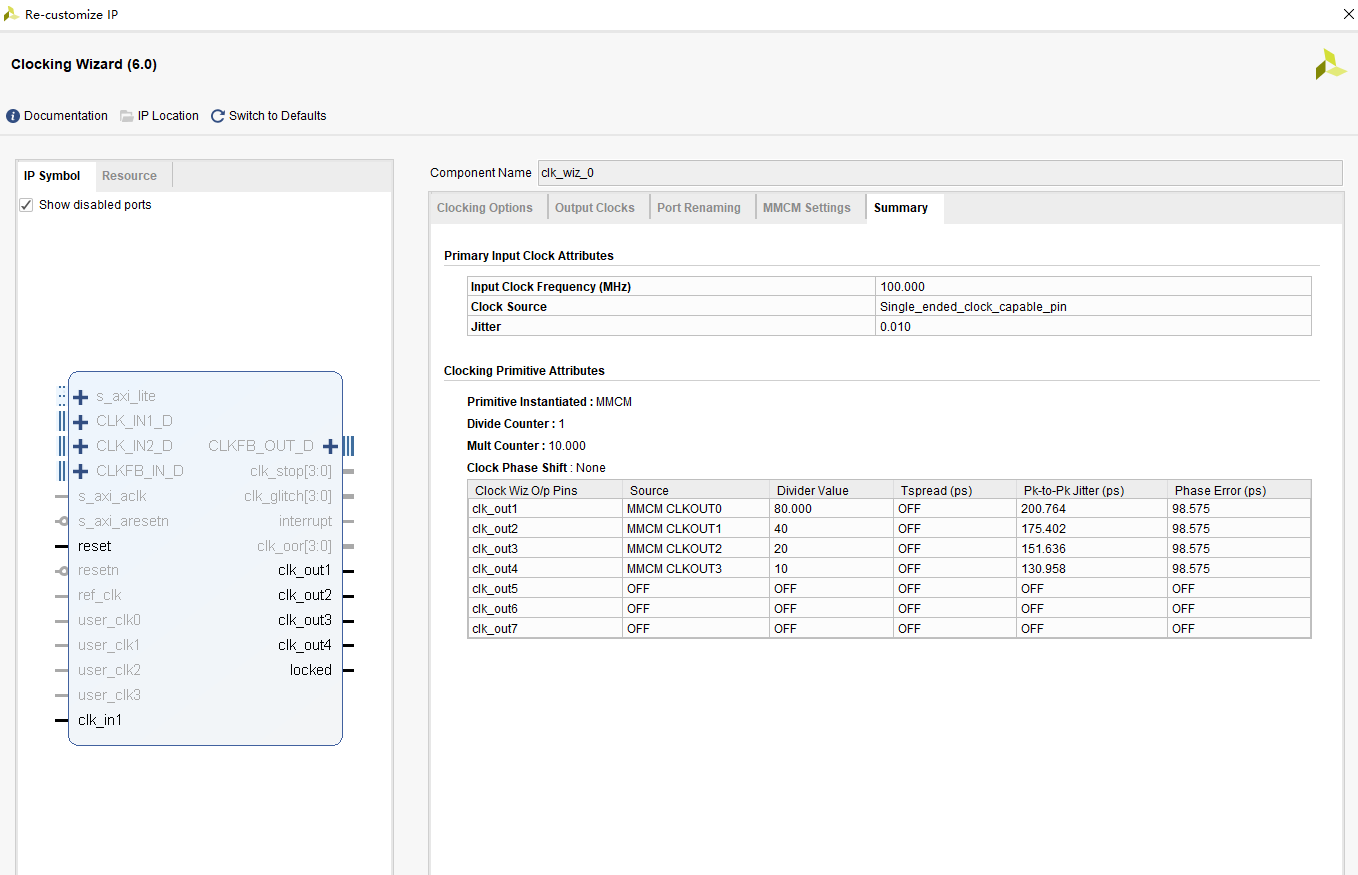Click the Phase Error (ps) column header

coord(1239,490)
